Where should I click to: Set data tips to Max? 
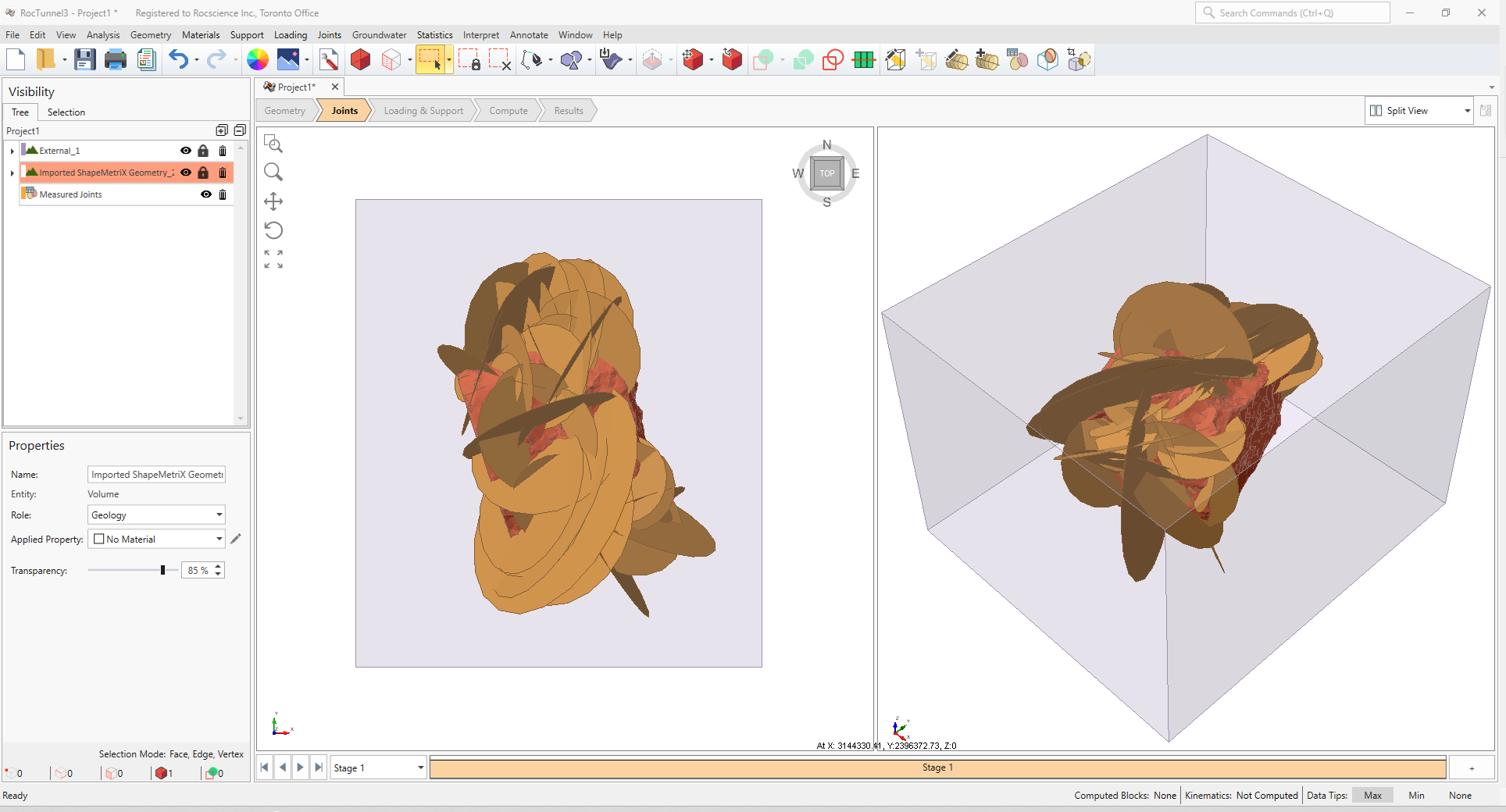pos(1372,796)
